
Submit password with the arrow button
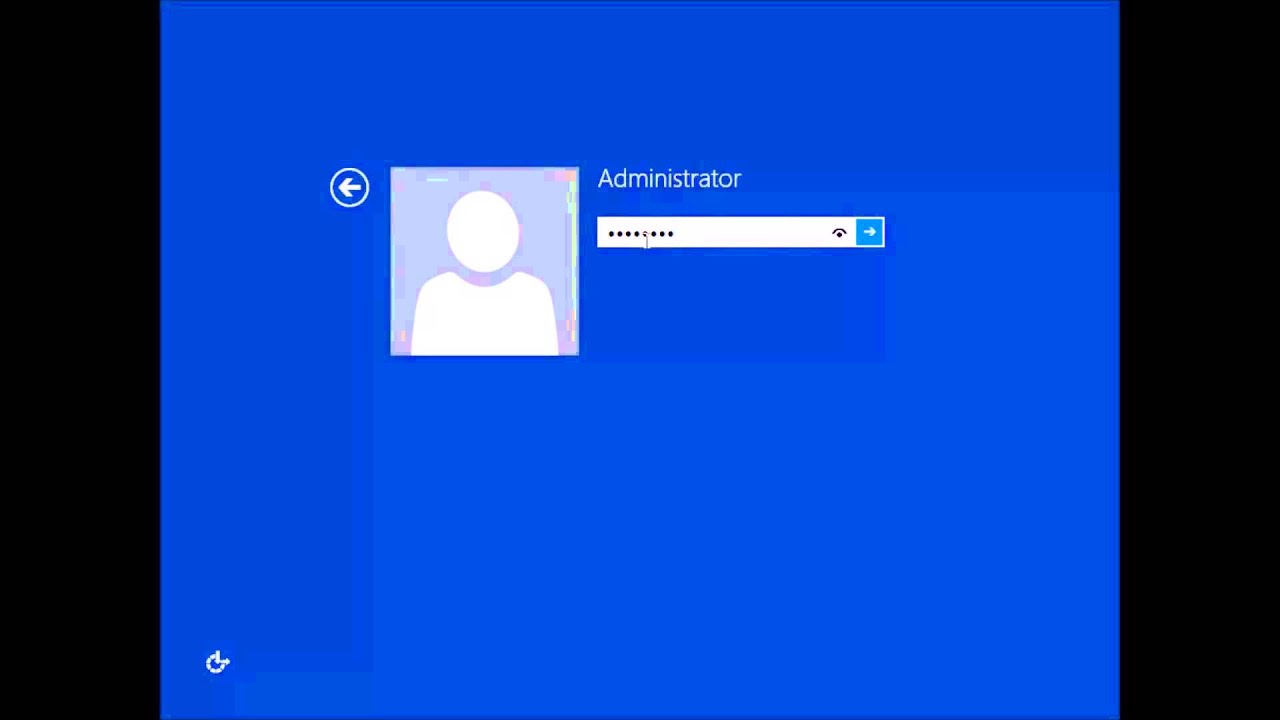click(x=870, y=232)
